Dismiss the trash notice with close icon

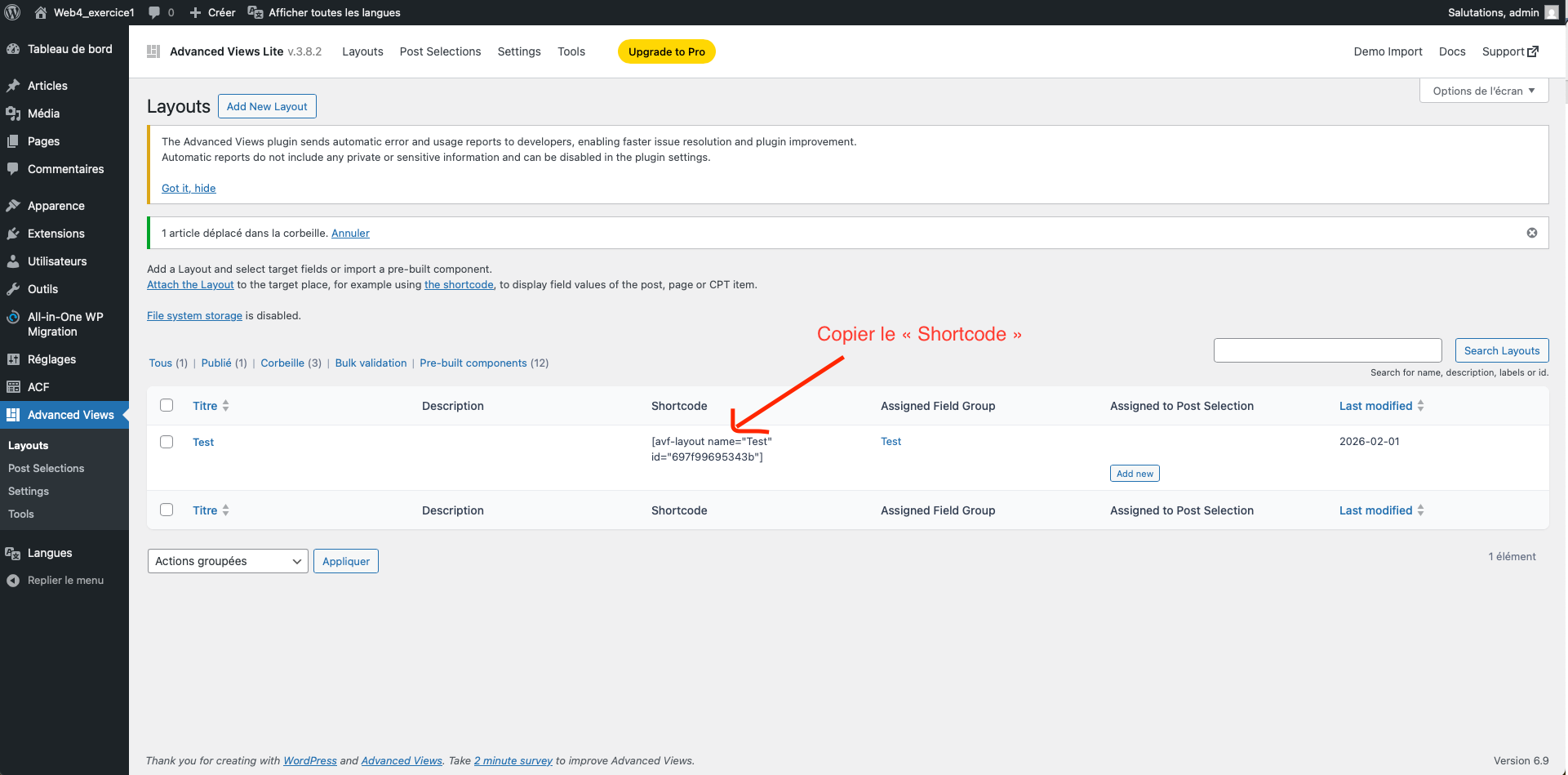point(1531,233)
